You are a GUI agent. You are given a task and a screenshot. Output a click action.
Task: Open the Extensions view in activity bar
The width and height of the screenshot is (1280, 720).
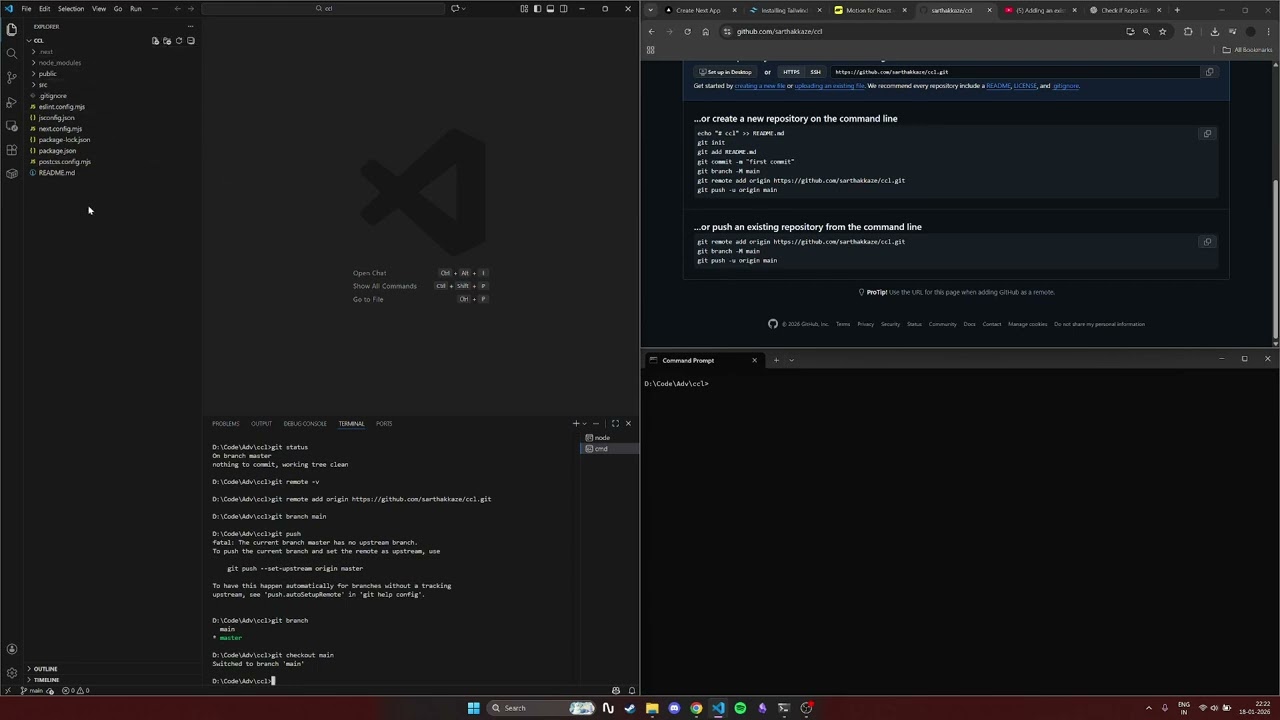12,150
